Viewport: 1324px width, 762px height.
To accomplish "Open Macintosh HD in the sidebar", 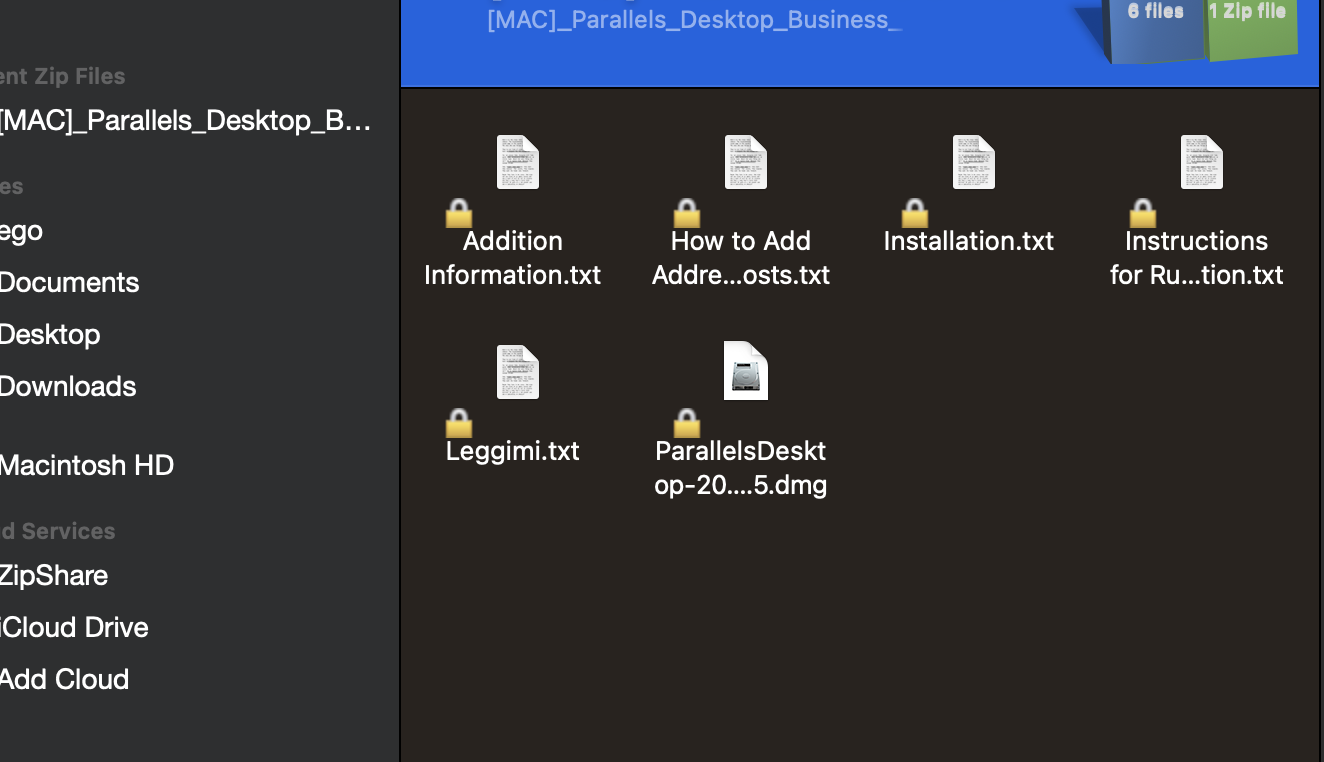I will tap(87, 466).
